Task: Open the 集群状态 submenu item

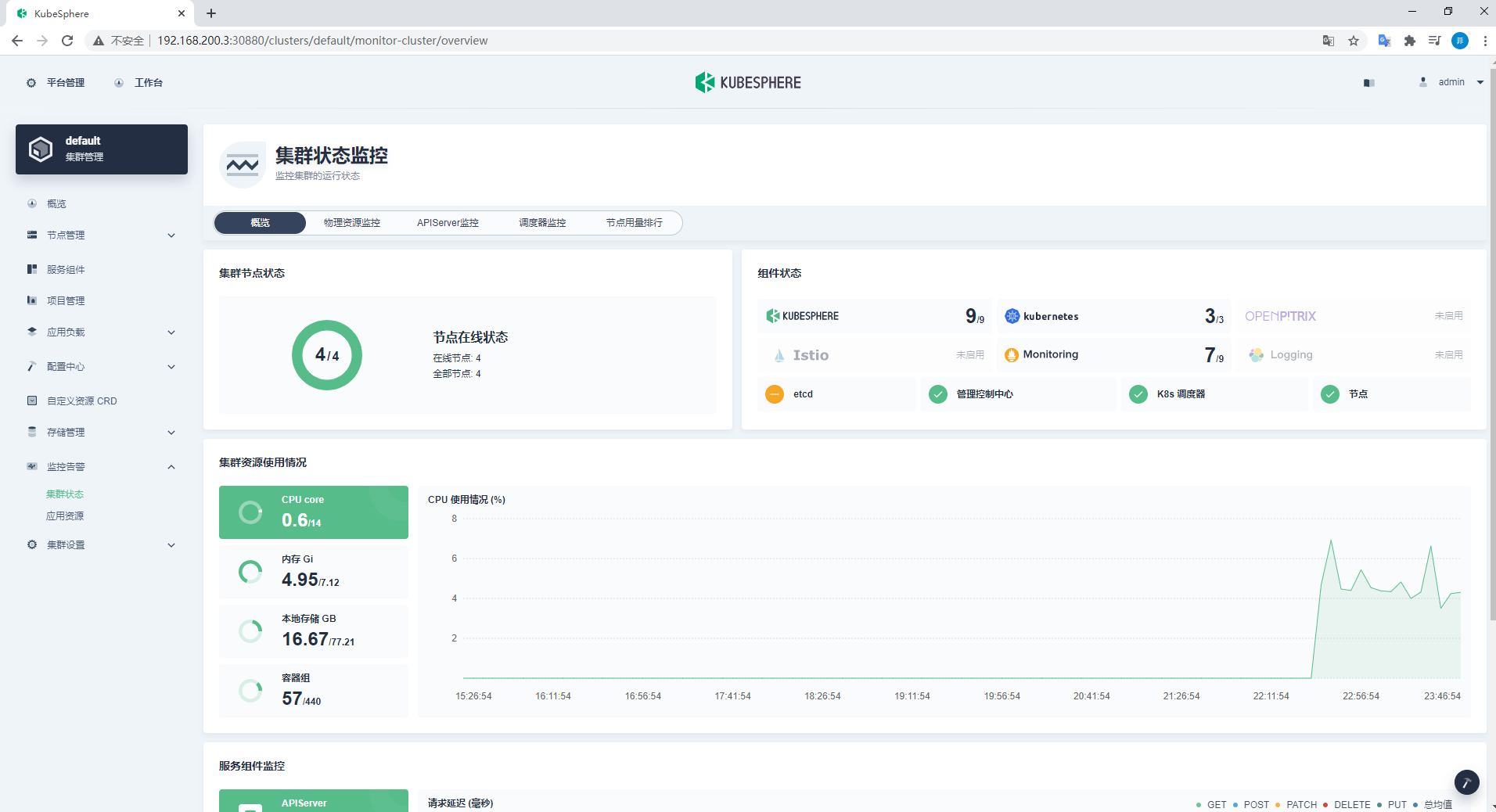Action: (x=65, y=494)
